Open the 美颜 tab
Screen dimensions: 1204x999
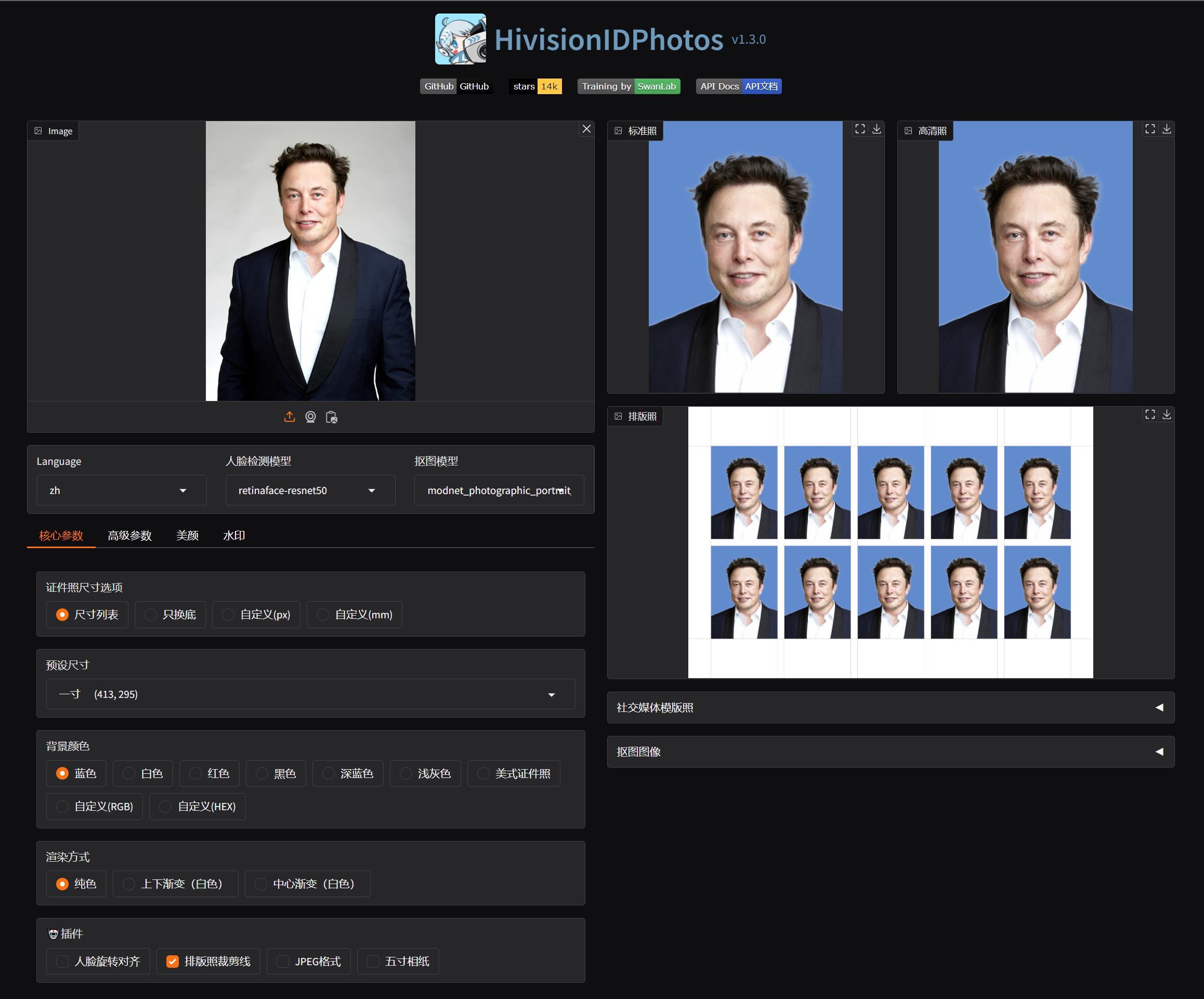coord(187,535)
